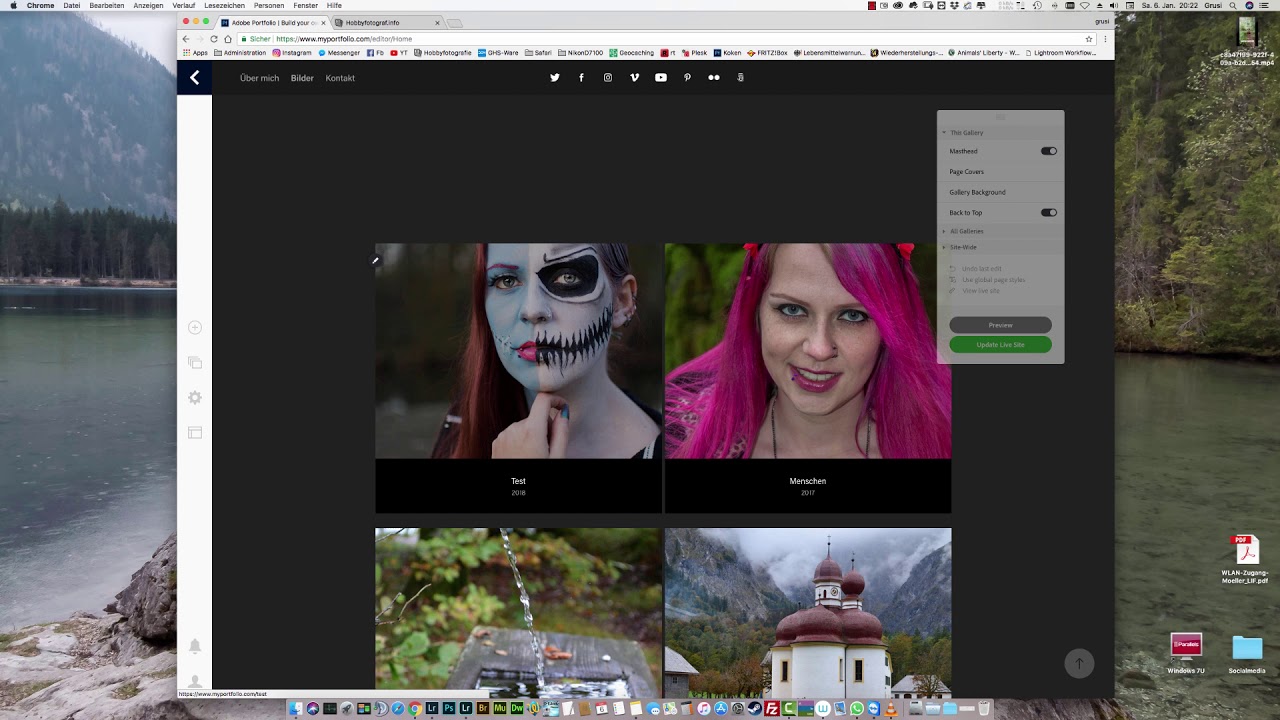Open the Safari bookmark folder
Image resolution: width=1280 pixels, height=720 pixels.
click(x=538, y=52)
